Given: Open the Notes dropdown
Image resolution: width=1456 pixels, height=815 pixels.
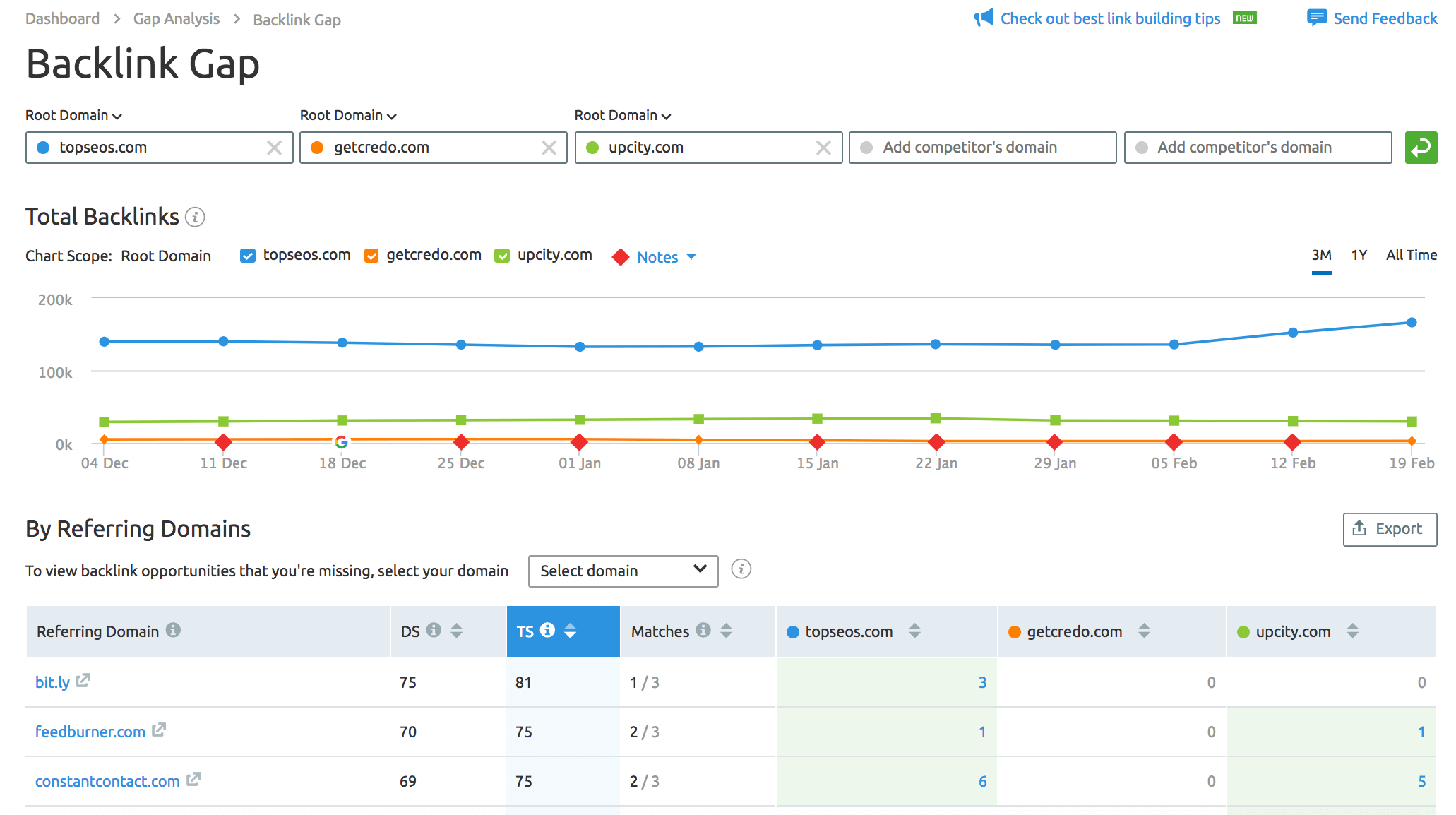Looking at the screenshot, I should click(657, 257).
